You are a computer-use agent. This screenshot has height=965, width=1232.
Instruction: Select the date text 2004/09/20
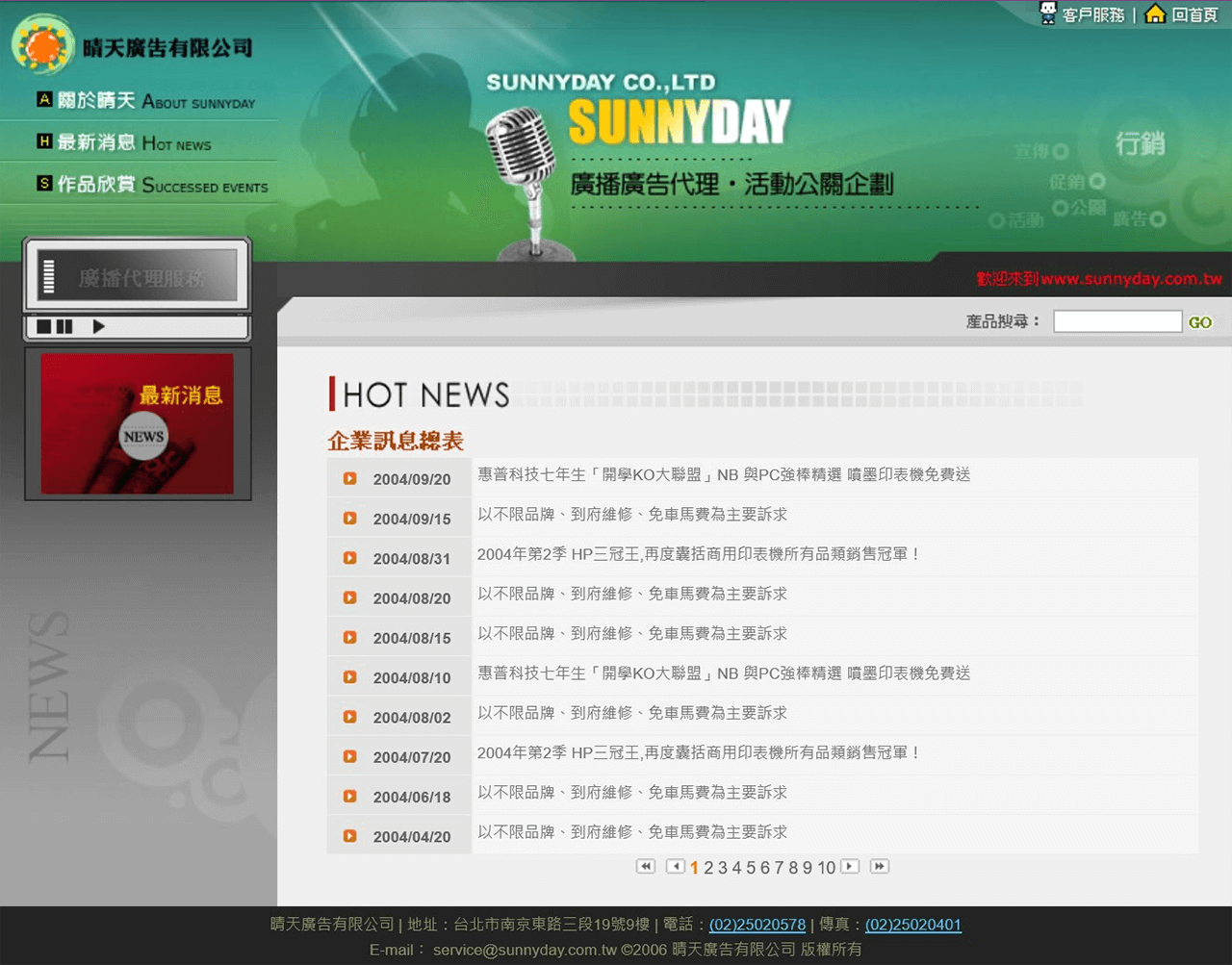pos(412,479)
